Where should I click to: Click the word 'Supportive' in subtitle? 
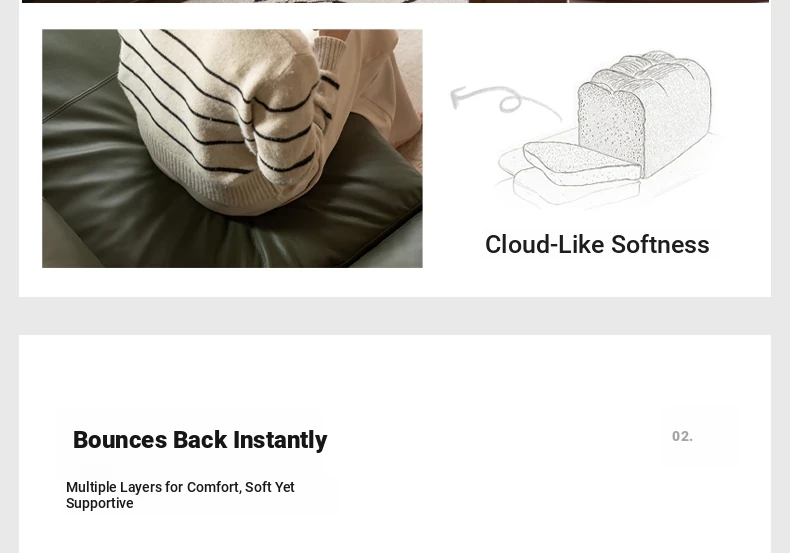(100, 503)
